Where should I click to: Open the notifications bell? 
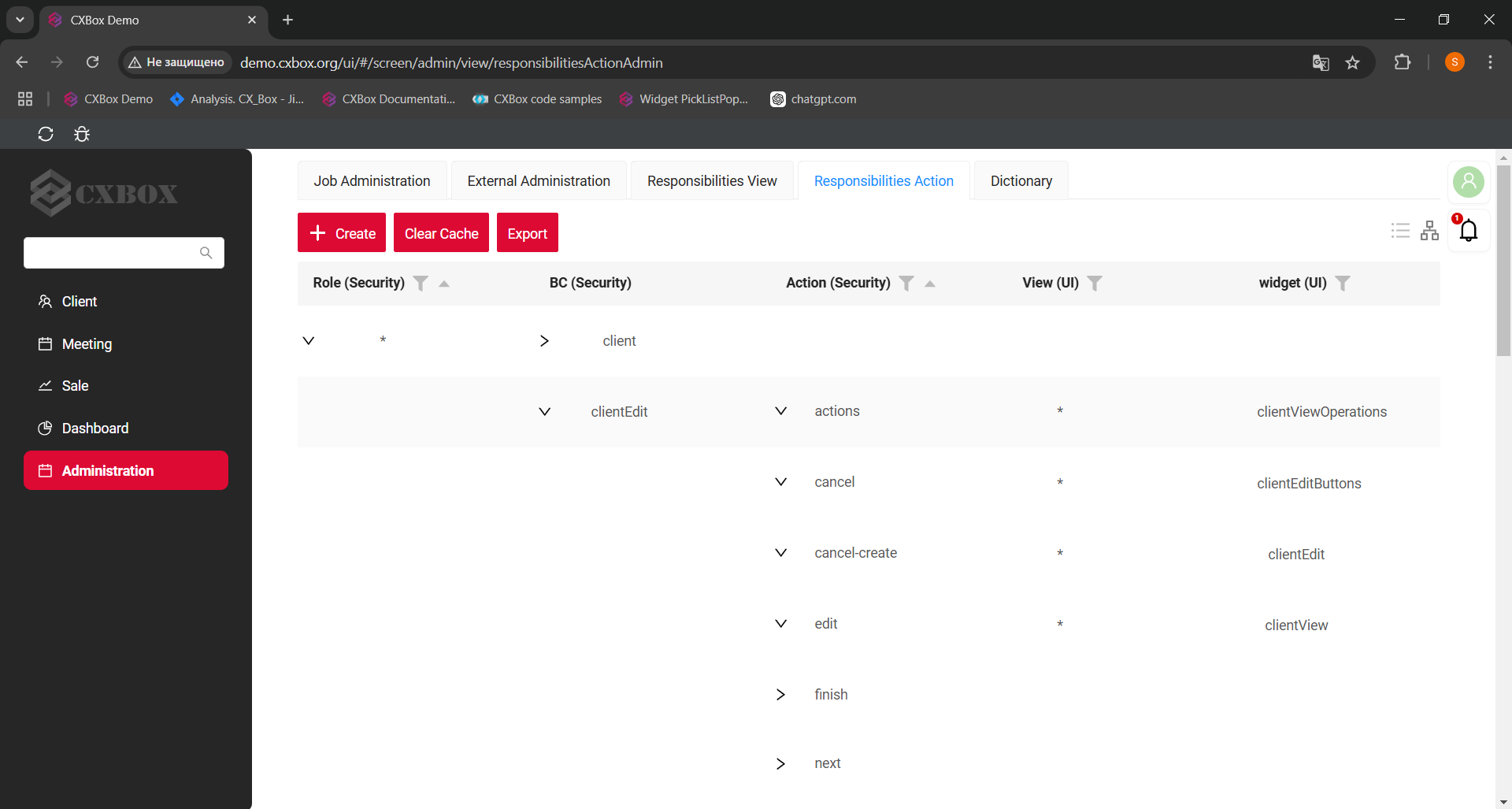1468,230
